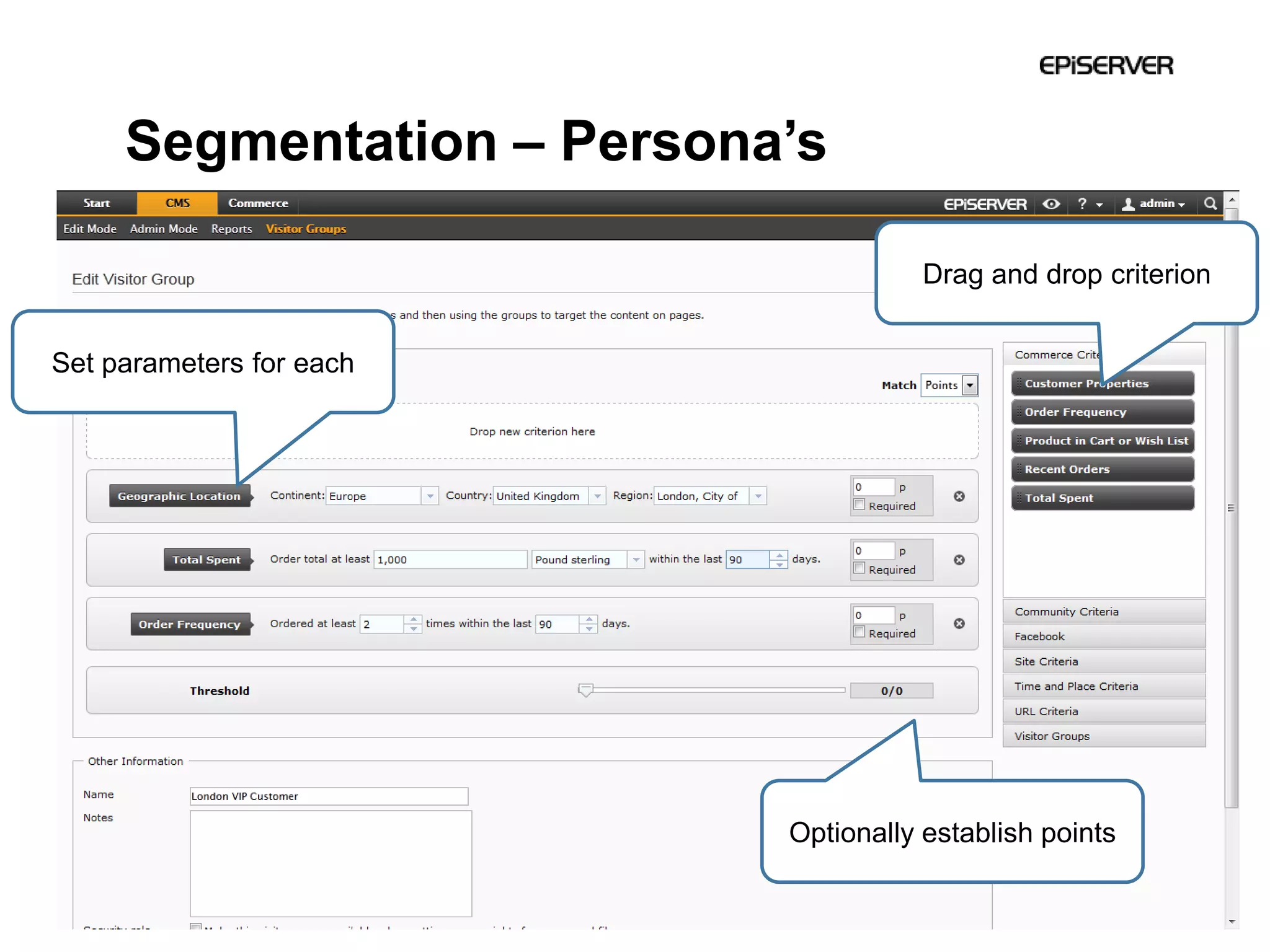1270x952 pixels.
Task: Expand the Visitor Groups criteria section
Action: tap(1104, 736)
